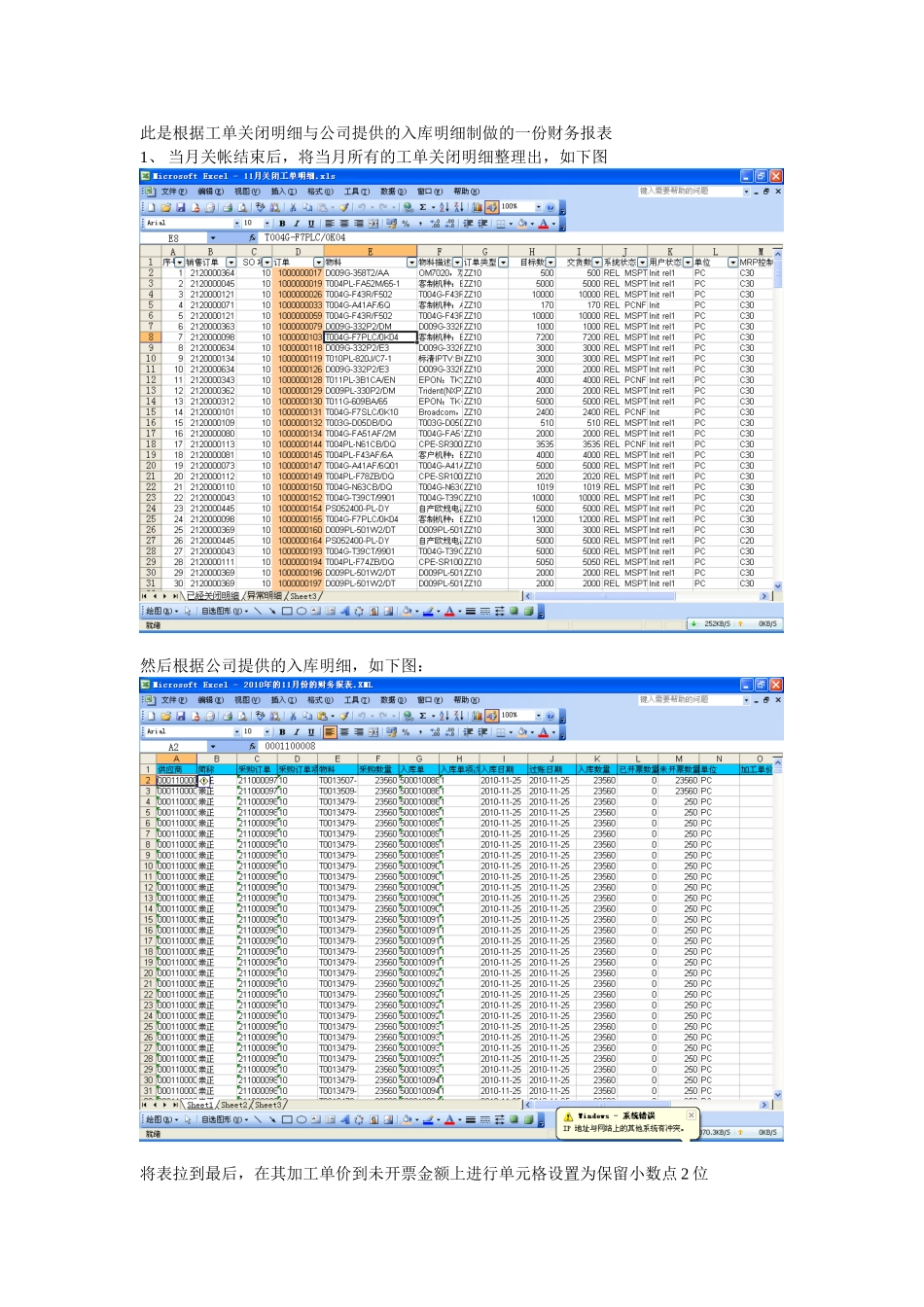This screenshot has width=924, height=1307.
Task: Click Sort Ascending icon in 11月关闭工单明细 window
Action: click(444, 206)
